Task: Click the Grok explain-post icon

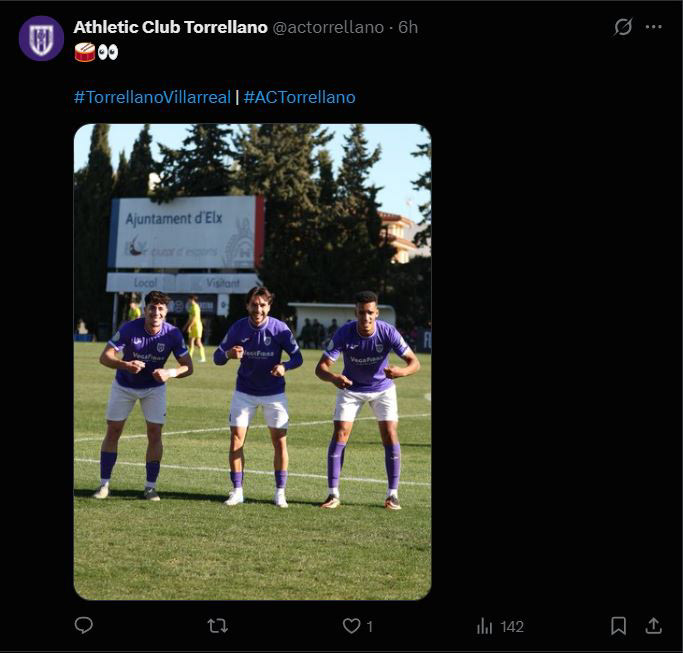Action: (x=623, y=27)
